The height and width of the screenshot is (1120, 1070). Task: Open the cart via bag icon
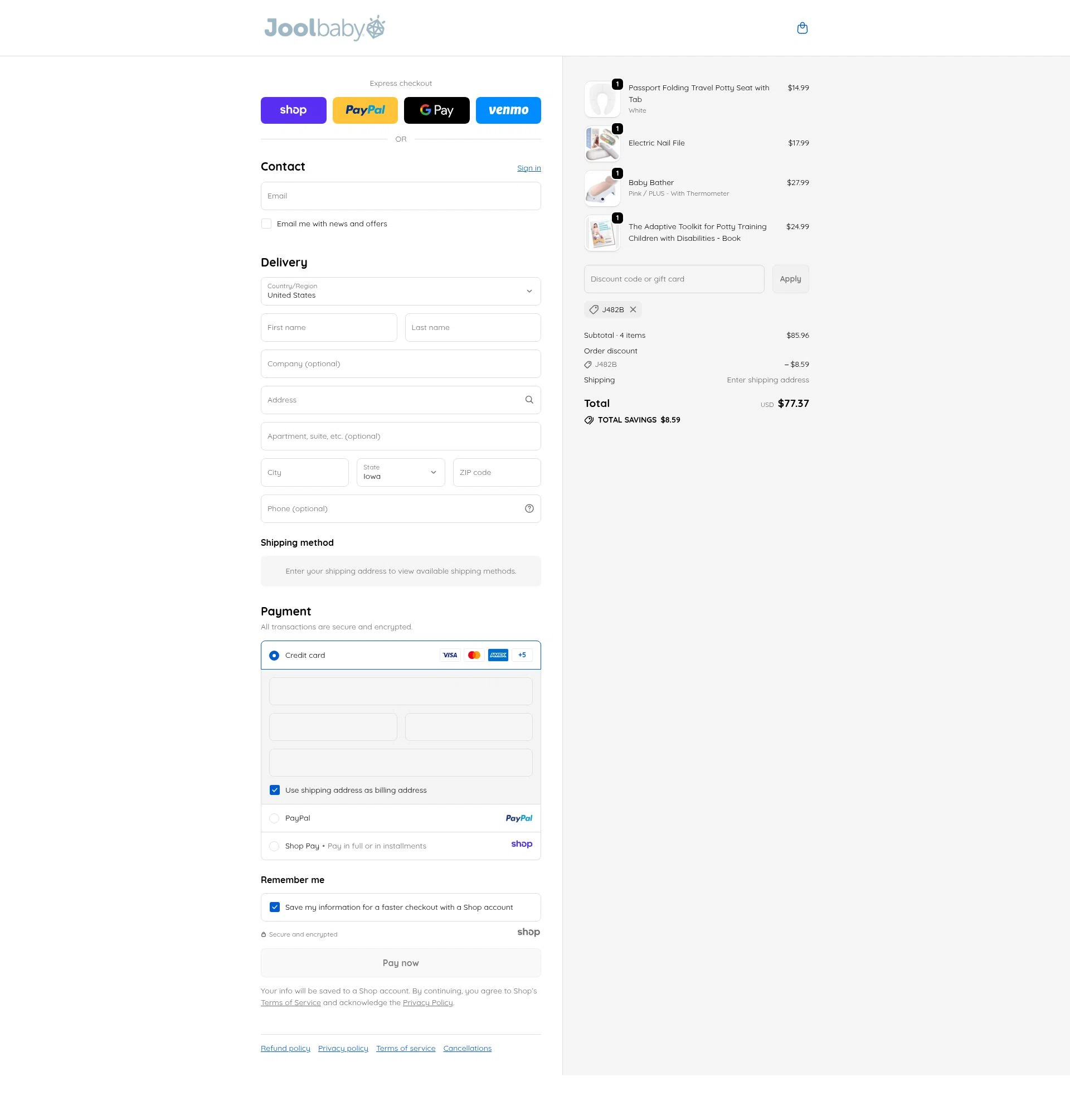802,27
